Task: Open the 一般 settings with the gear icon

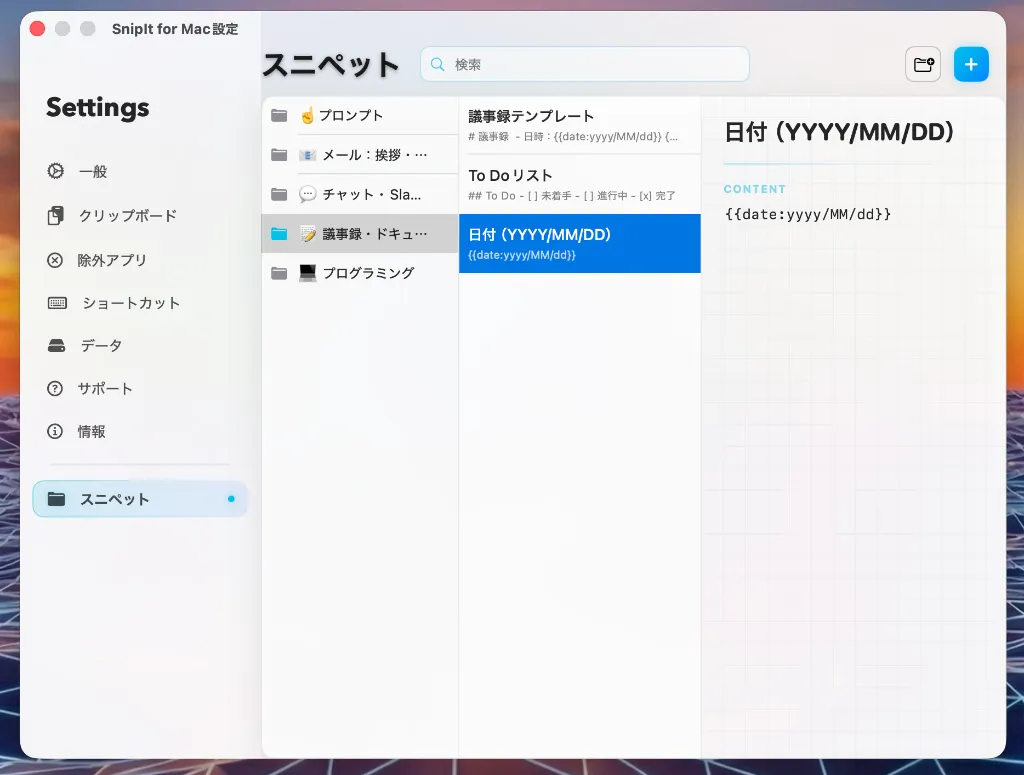Action: point(56,171)
